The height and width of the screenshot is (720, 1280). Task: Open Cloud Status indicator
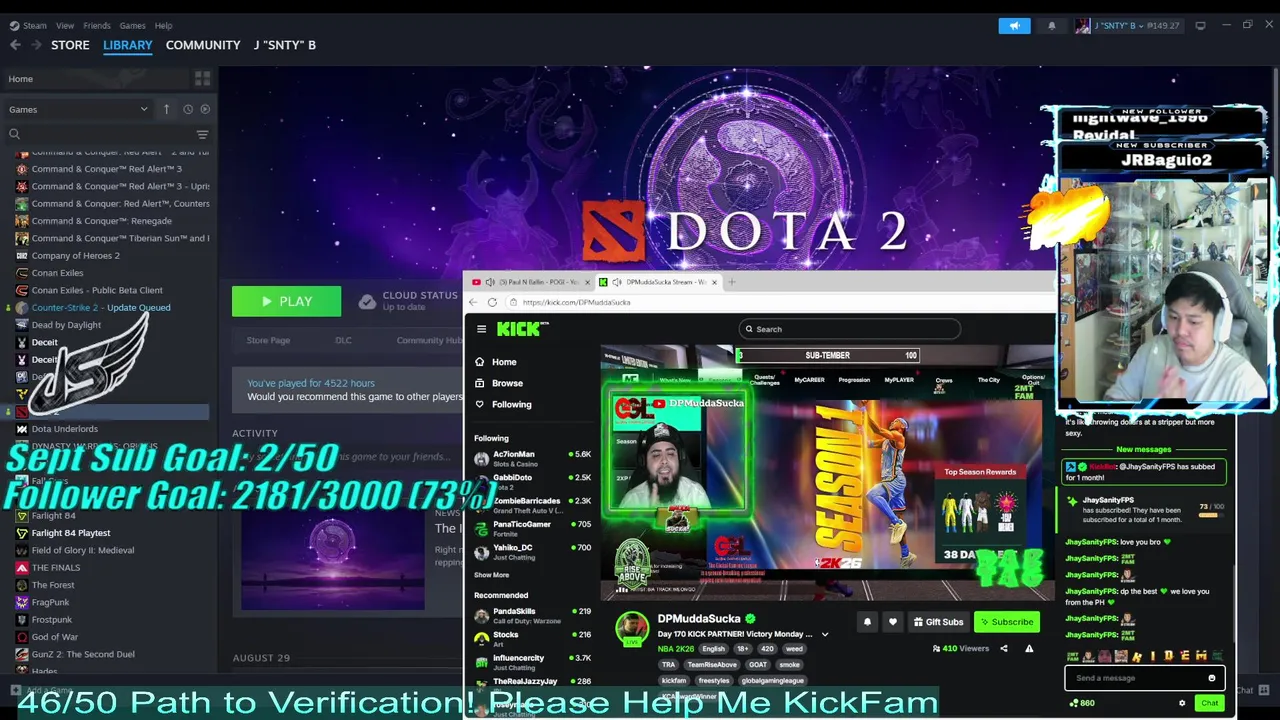pos(408,300)
